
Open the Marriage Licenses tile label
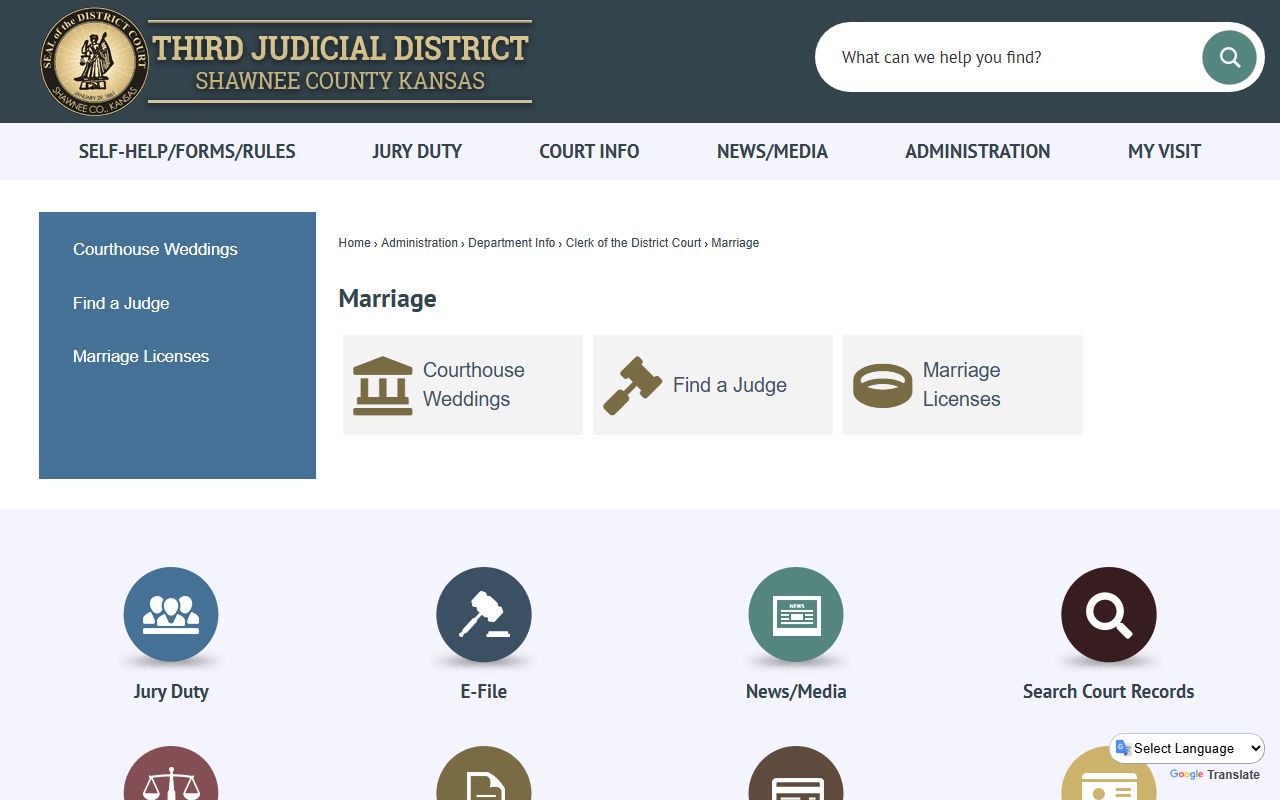click(962, 385)
